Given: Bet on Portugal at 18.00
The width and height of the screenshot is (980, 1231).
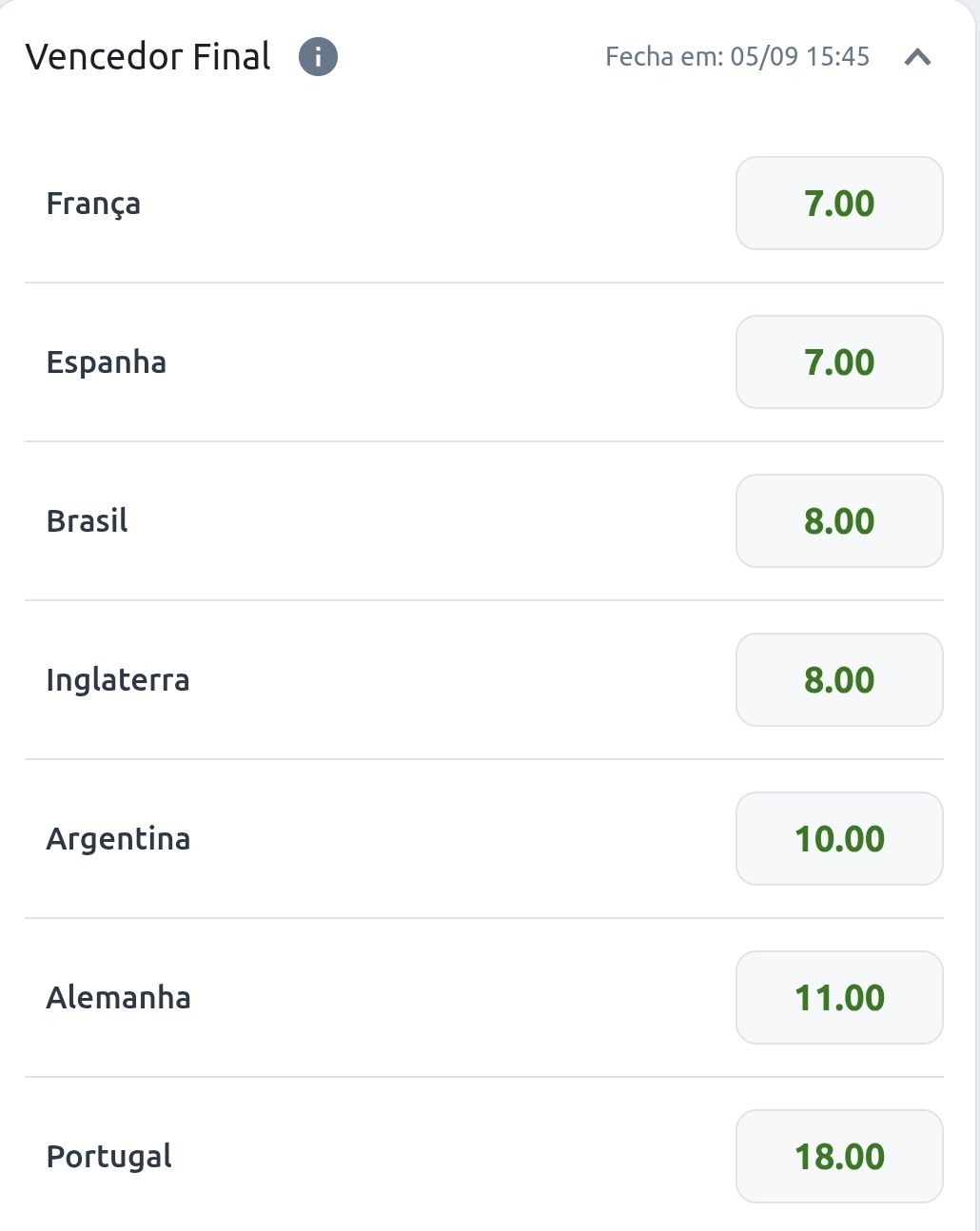Looking at the screenshot, I should pyautogui.click(x=839, y=1157).
